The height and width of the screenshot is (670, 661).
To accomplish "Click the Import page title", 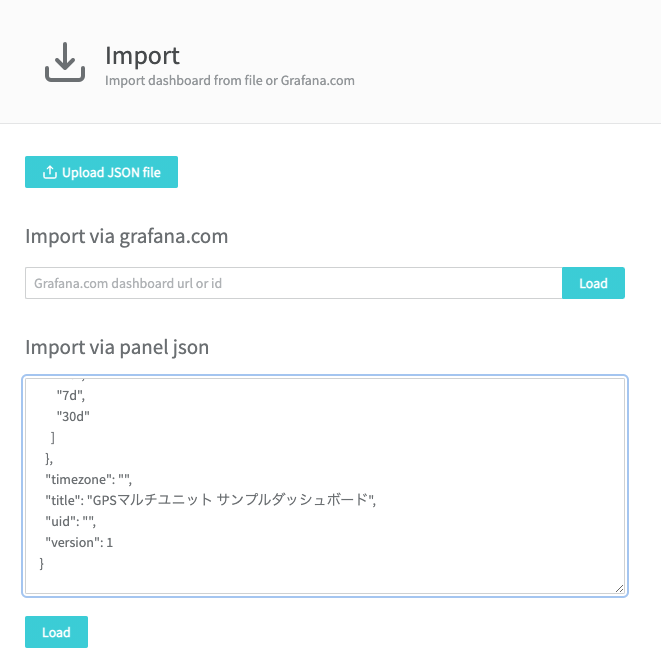I will pyautogui.click(x=142, y=56).
